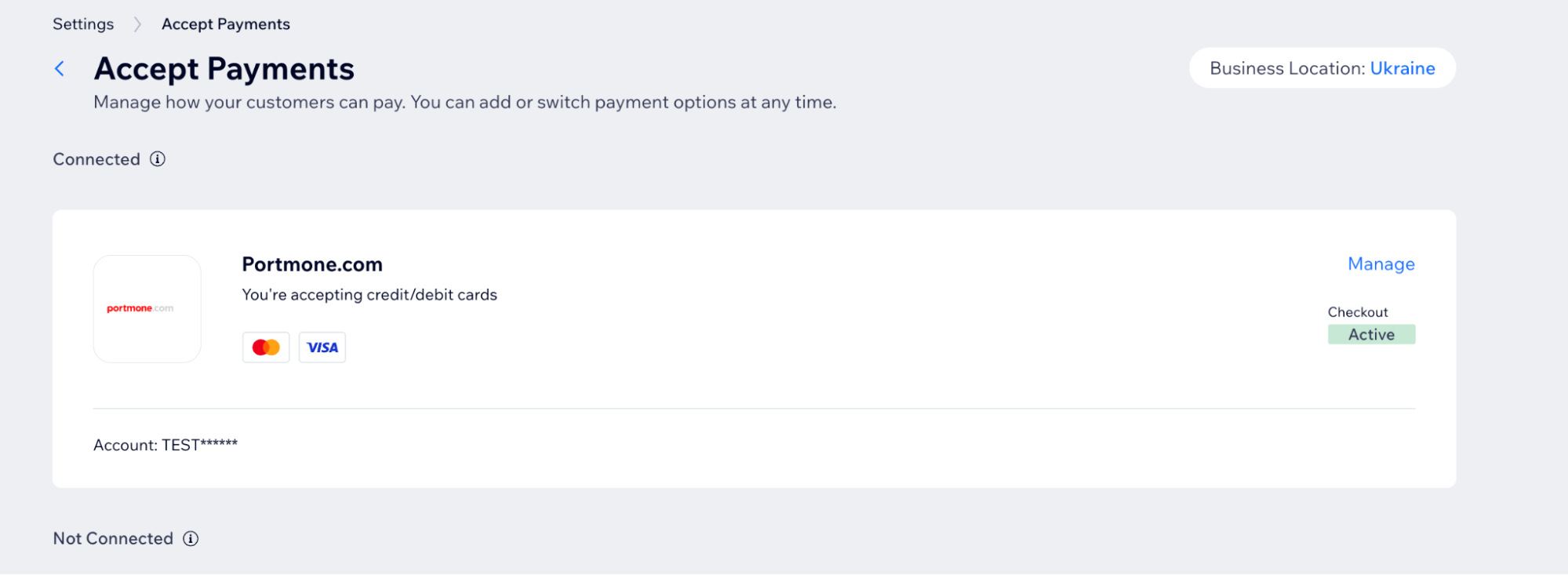
Task: Click the breadcrumb chevron separator
Action: (138, 24)
